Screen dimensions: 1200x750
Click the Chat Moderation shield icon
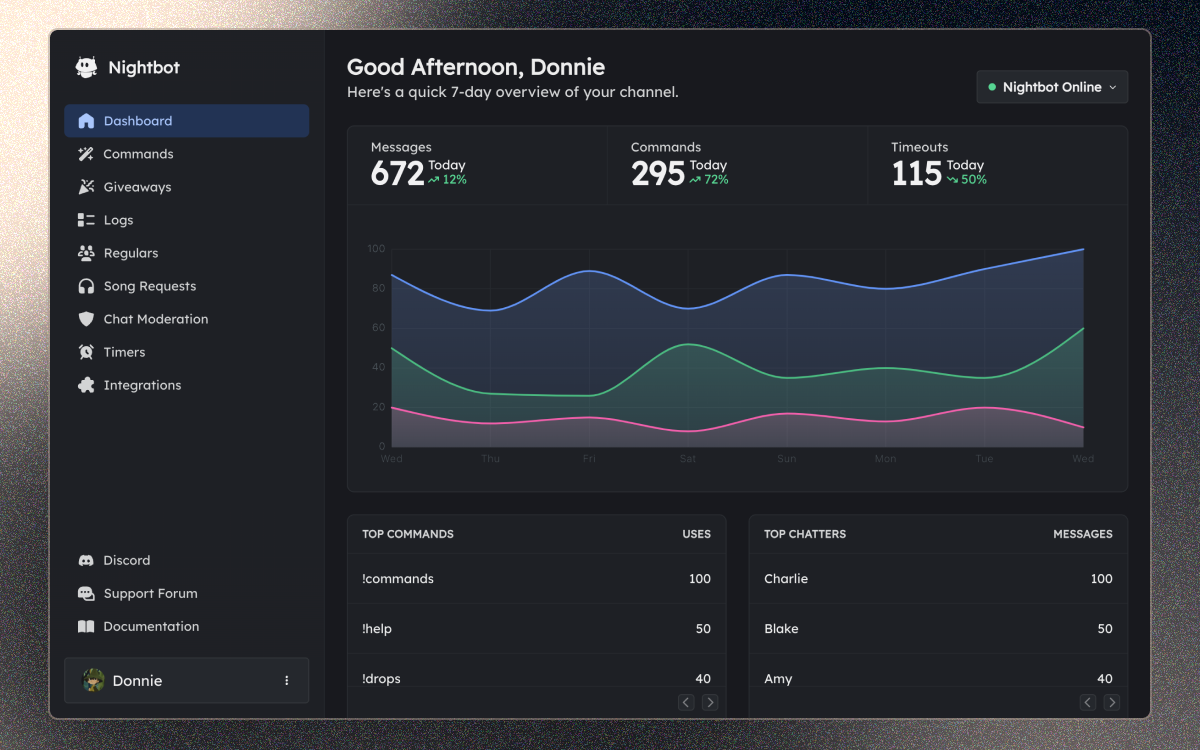(86, 319)
